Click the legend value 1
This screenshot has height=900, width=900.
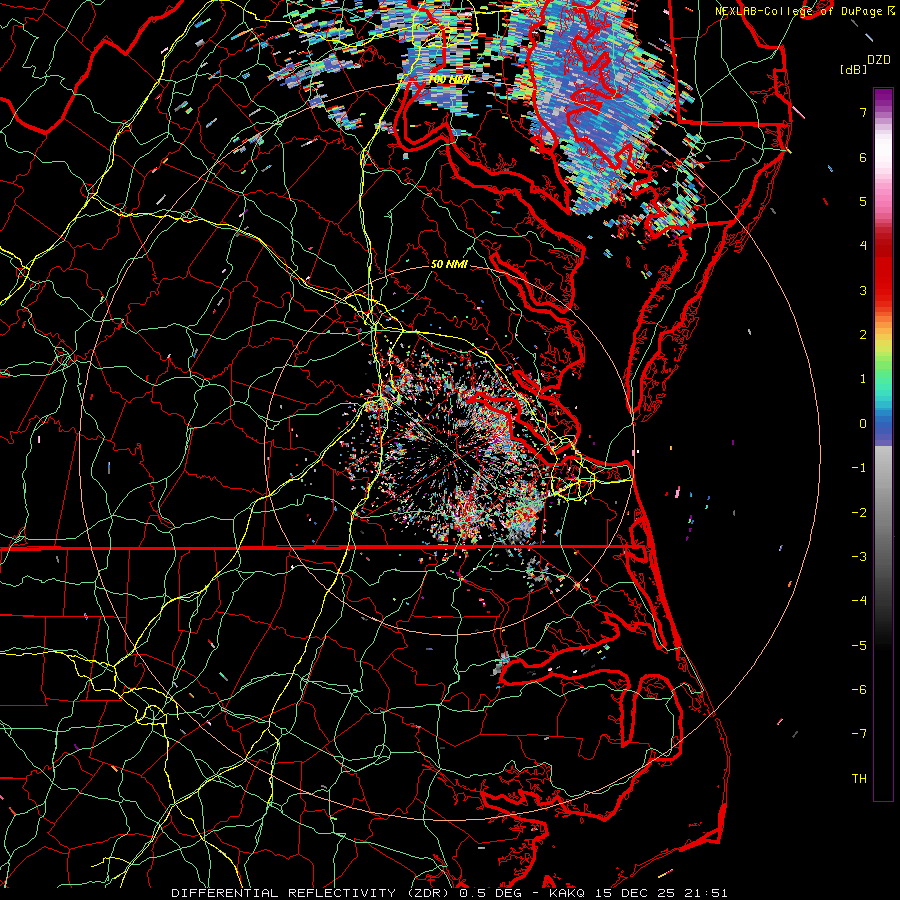point(863,379)
